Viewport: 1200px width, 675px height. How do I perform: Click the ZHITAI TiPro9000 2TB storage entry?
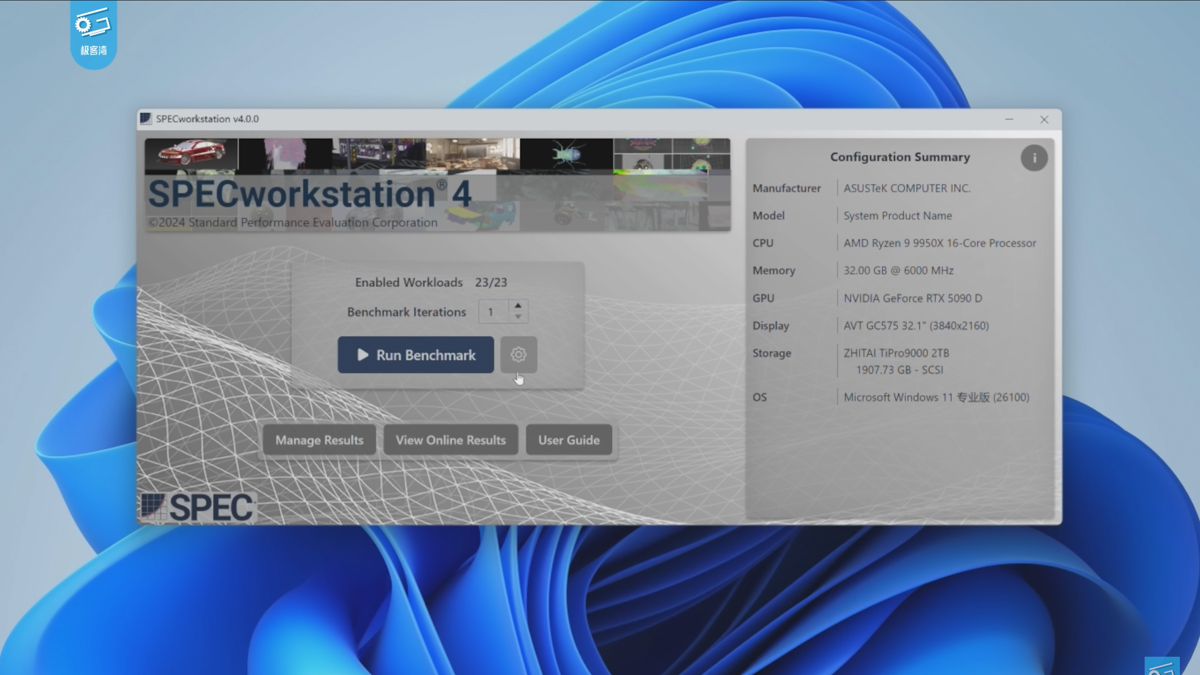click(897, 353)
